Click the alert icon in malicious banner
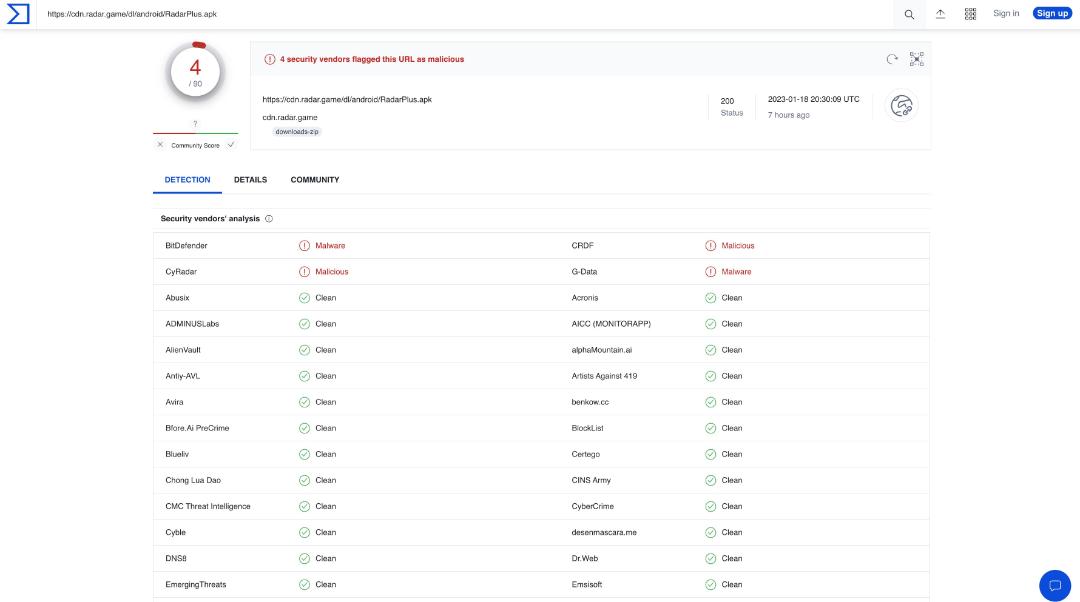Screen dimensions: 1080x602 [x=270, y=59]
